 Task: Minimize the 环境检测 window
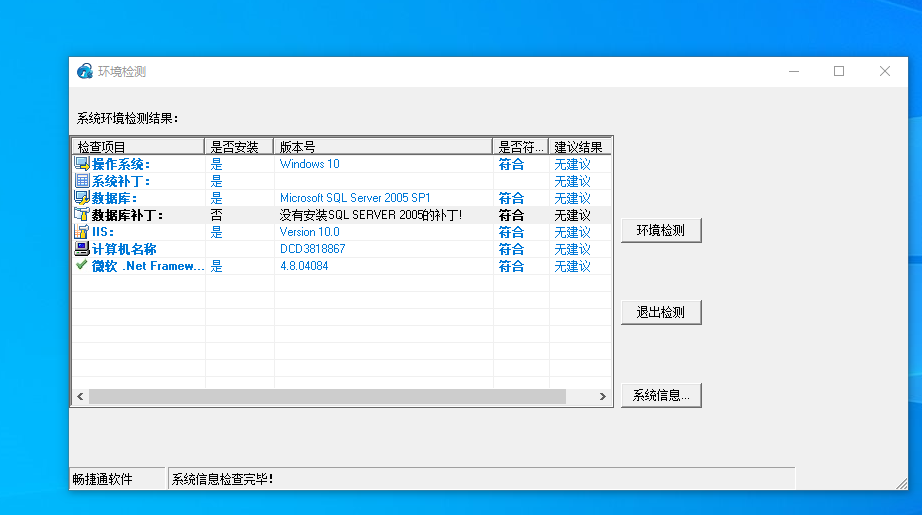pyautogui.click(x=794, y=71)
